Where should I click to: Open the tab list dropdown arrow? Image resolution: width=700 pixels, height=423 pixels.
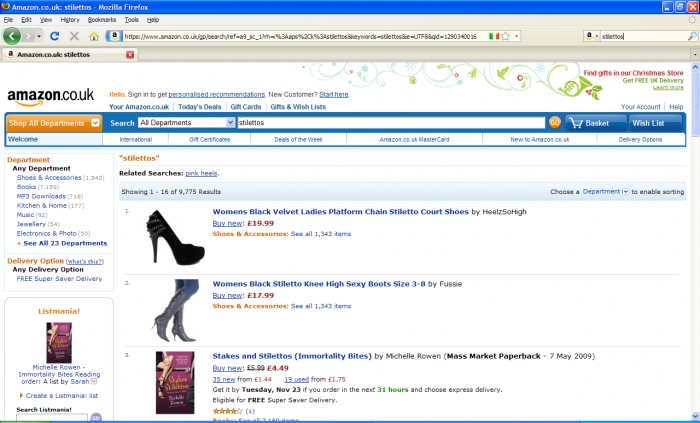(x=695, y=54)
